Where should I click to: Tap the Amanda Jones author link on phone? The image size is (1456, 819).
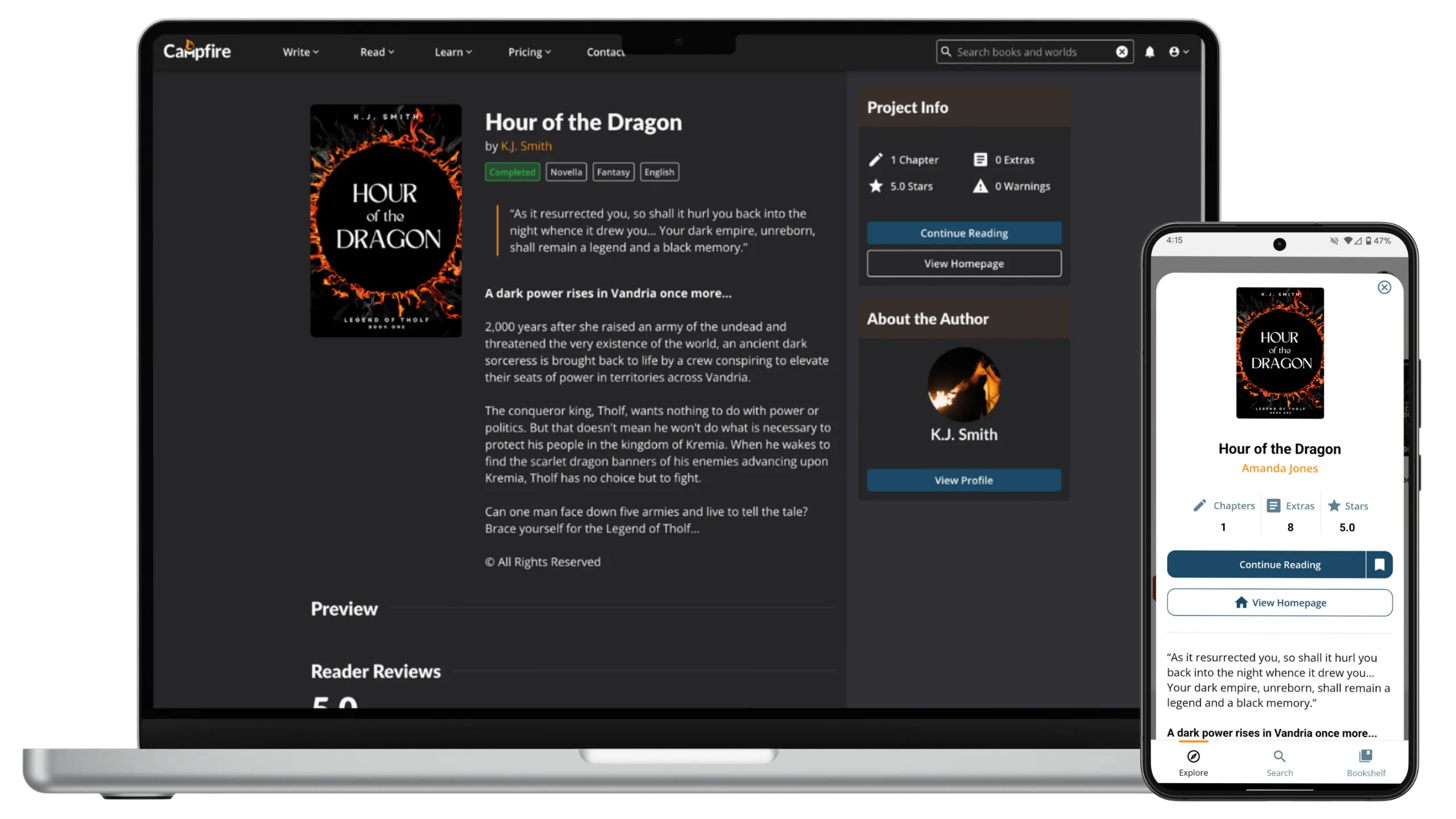[1279, 468]
